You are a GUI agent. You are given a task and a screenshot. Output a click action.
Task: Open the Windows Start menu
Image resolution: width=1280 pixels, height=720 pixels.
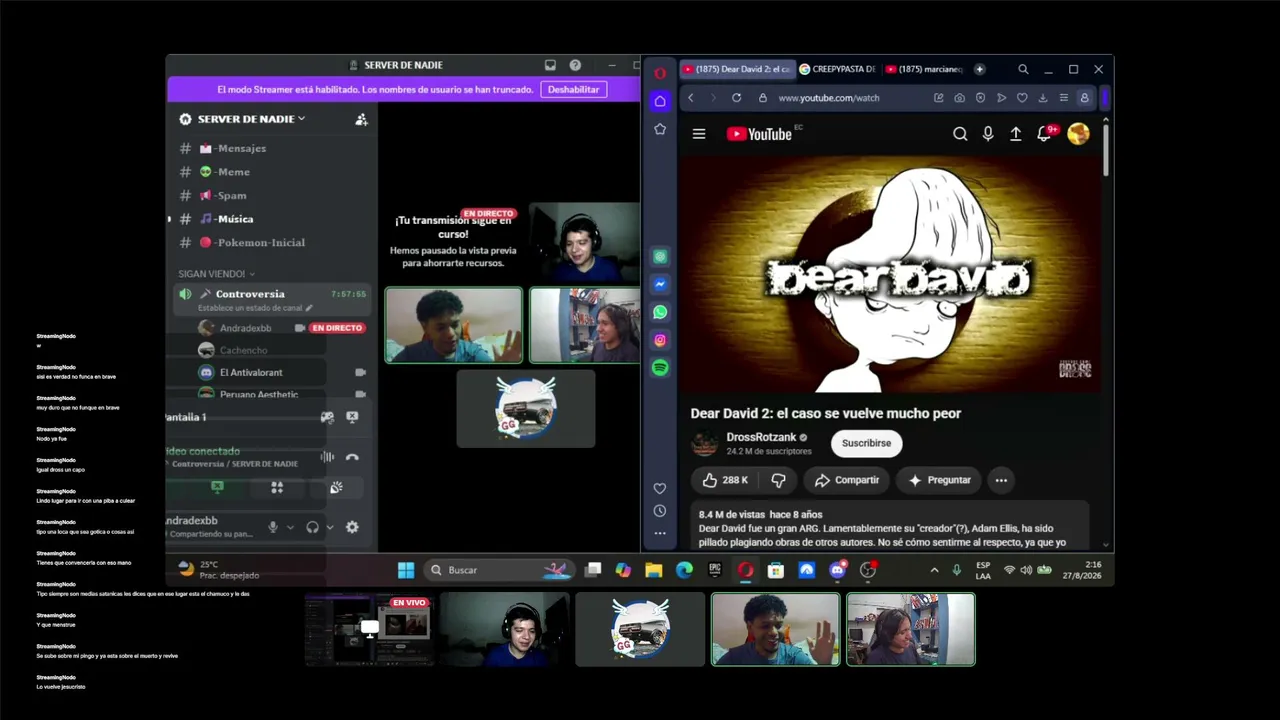click(406, 570)
